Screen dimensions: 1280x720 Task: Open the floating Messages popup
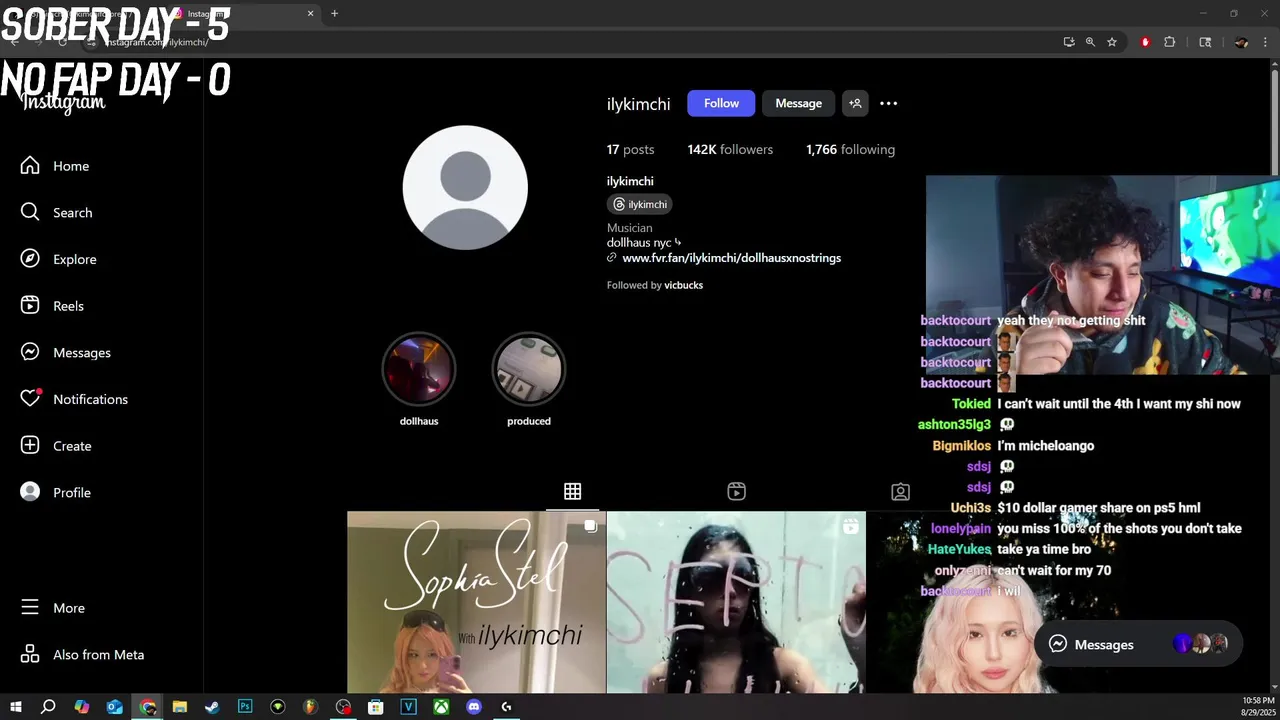click(x=1138, y=645)
